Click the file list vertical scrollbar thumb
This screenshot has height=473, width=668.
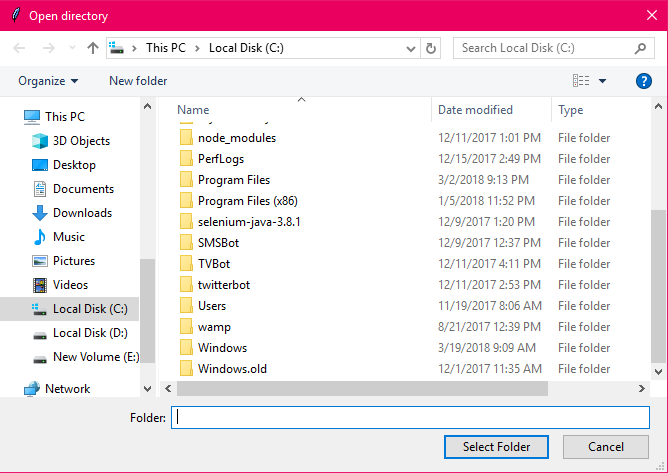pos(658,286)
